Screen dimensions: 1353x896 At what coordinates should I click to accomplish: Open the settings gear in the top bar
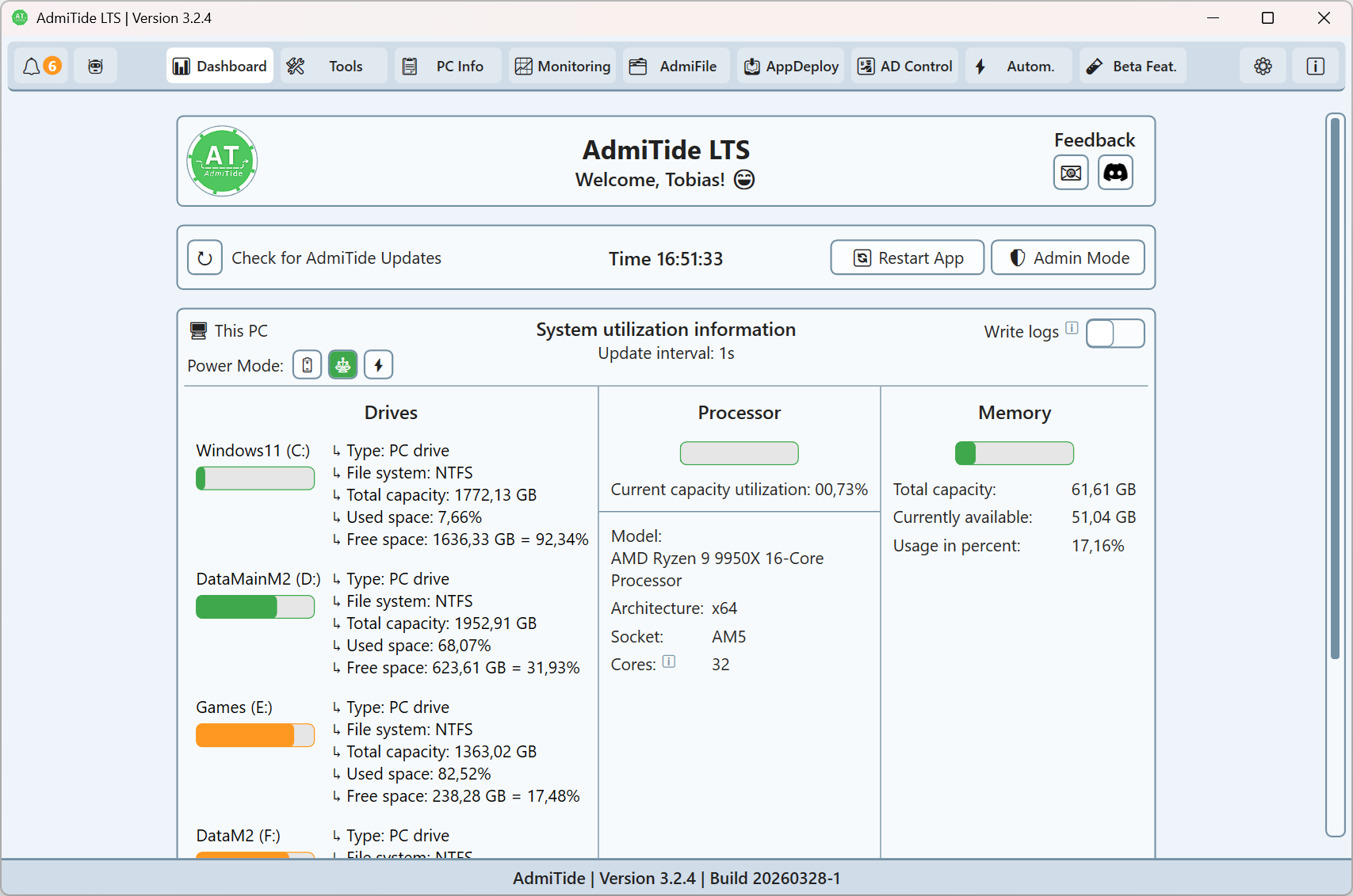1263,66
